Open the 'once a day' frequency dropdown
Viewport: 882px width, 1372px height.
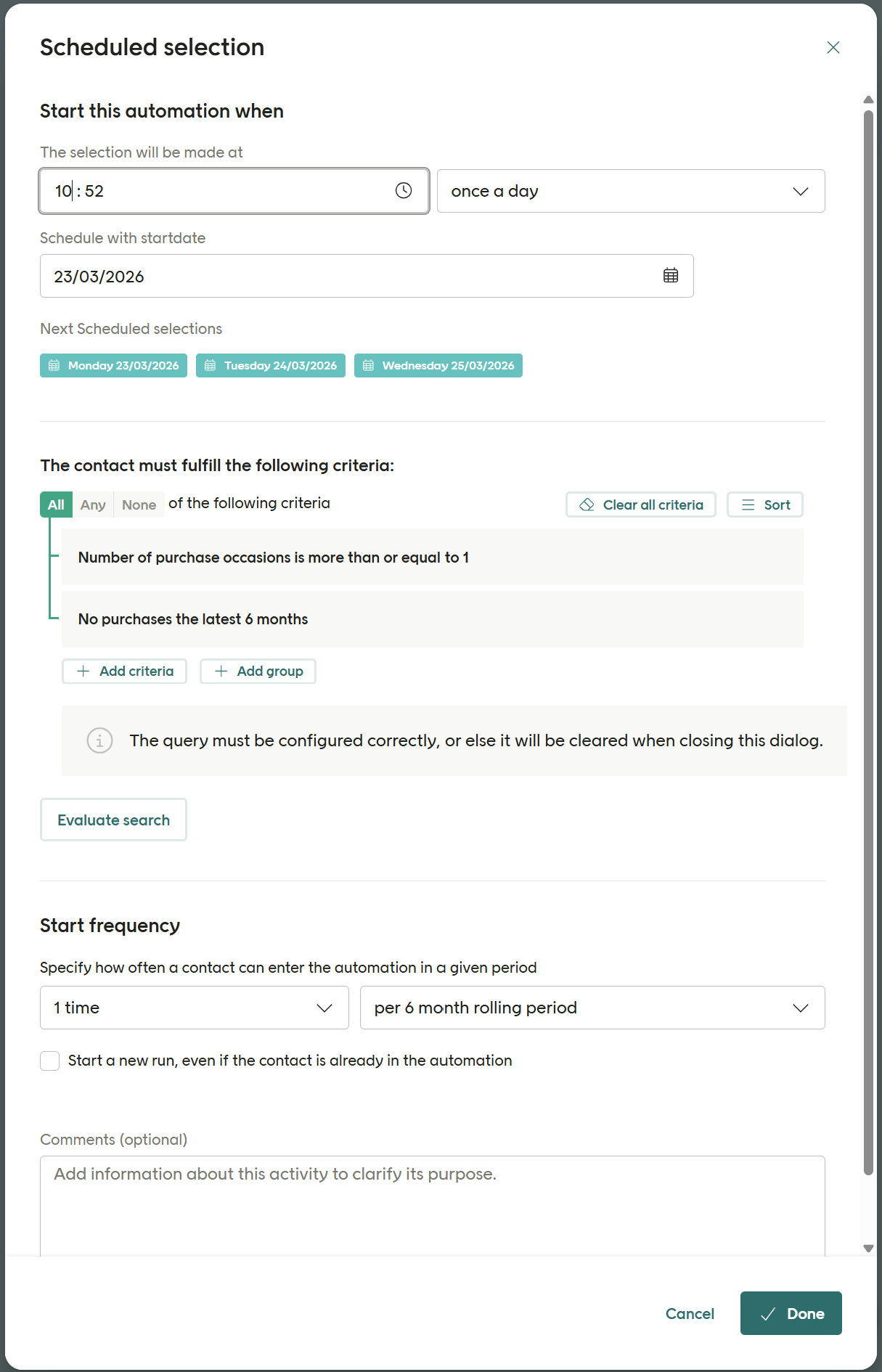[630, 191]
